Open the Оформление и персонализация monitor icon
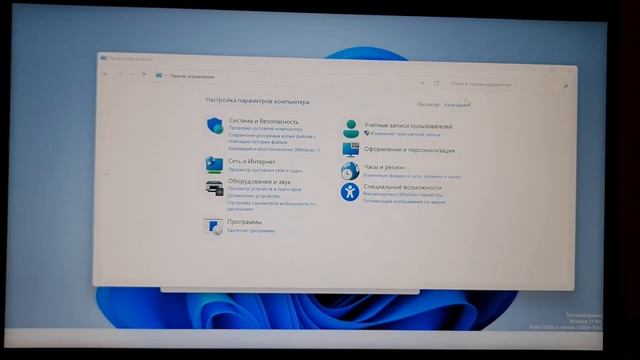This screenshot has height=360, width=640. (x=351, y=150)
